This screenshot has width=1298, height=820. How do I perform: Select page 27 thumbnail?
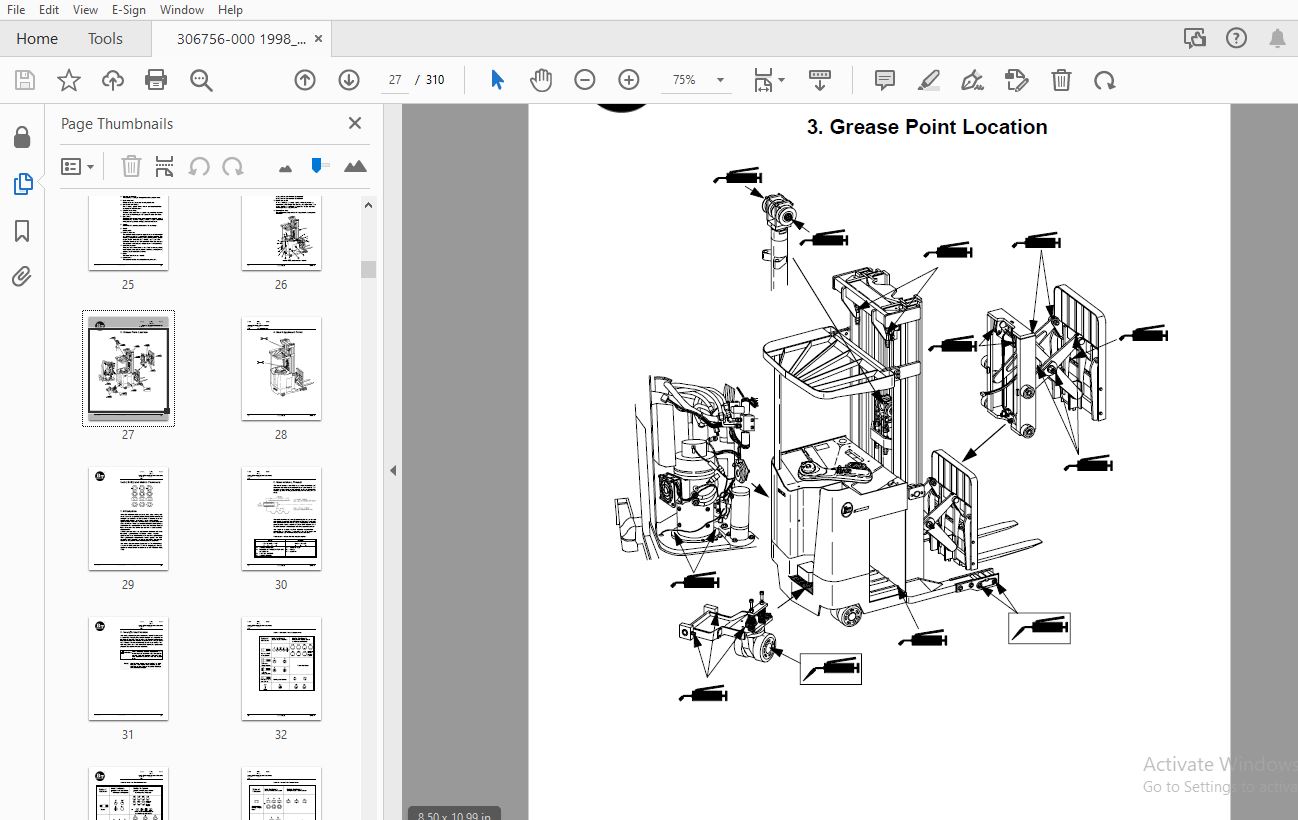(x=128, y=368)
